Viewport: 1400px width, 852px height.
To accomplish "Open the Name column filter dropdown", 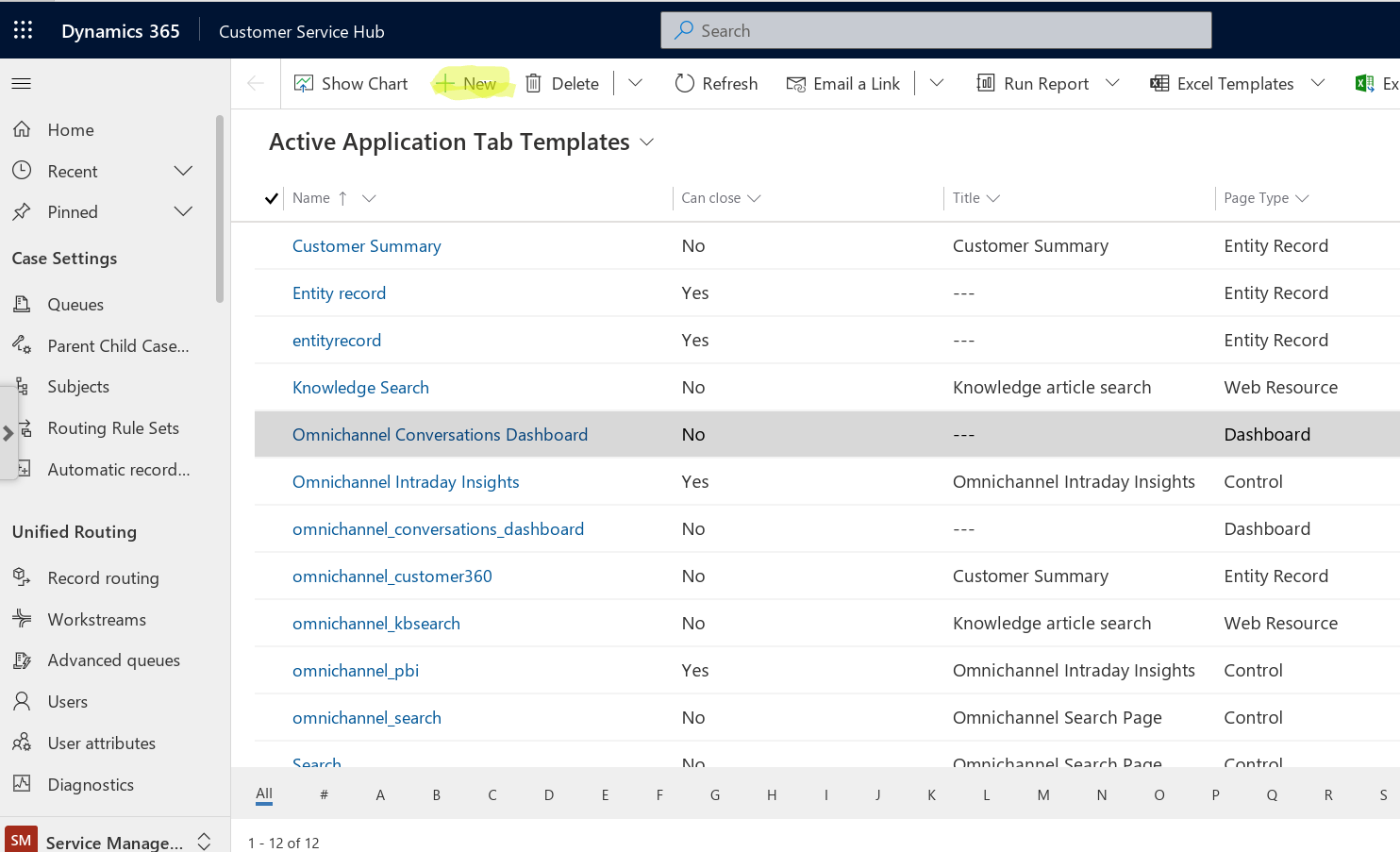I will coord(368,198).
